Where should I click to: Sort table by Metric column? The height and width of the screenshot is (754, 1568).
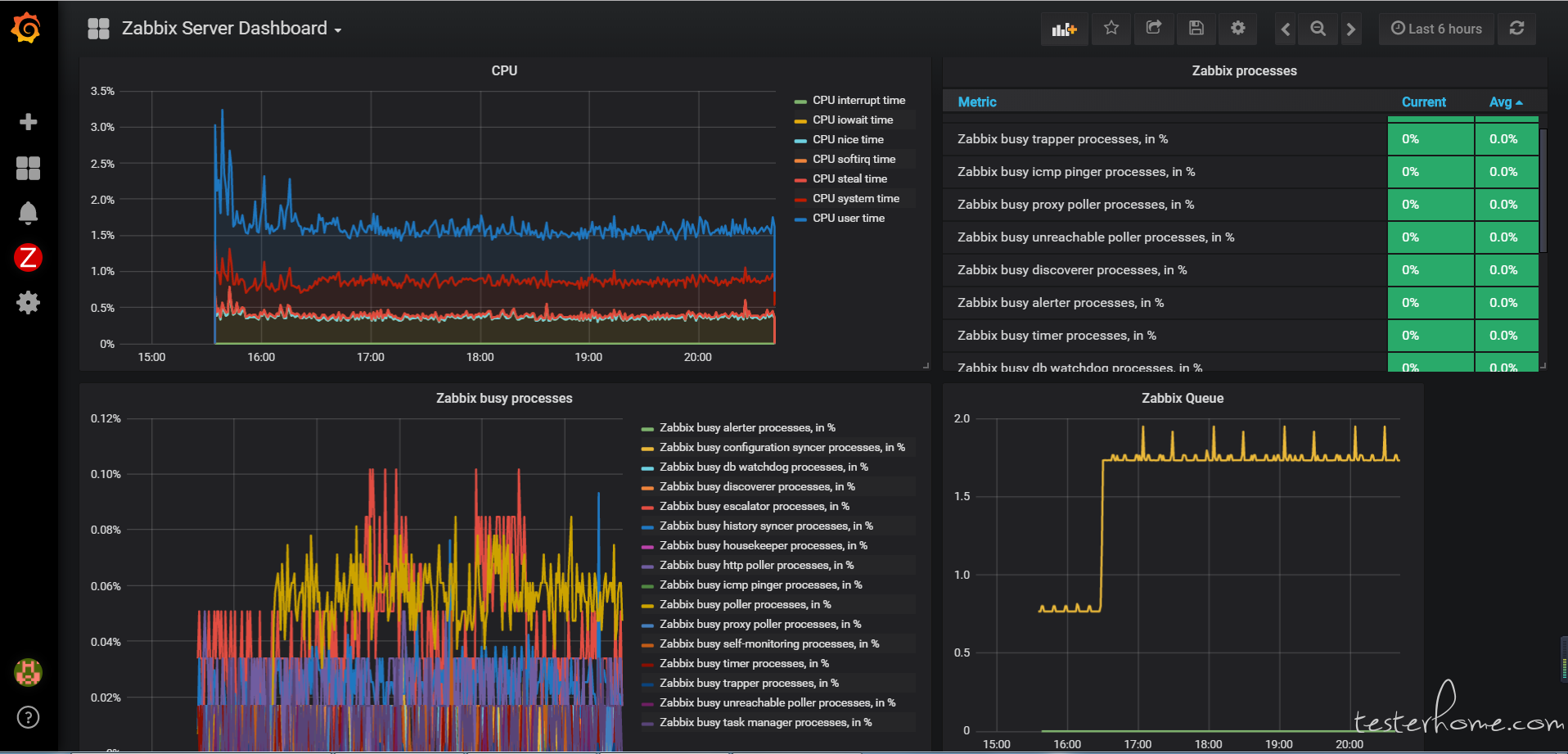tap(977, 102)
